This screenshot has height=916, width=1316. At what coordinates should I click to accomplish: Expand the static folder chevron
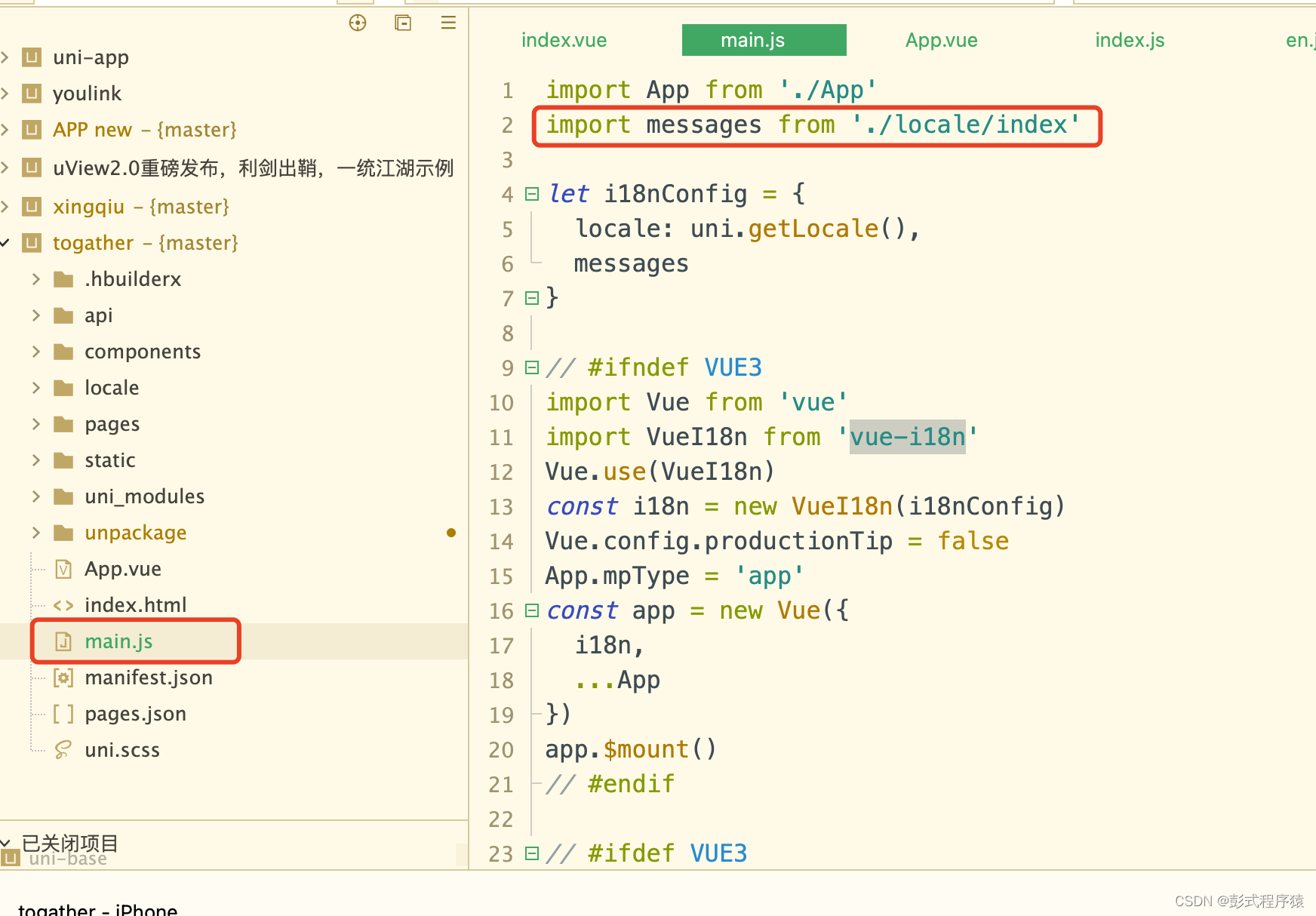click(36, 460)
